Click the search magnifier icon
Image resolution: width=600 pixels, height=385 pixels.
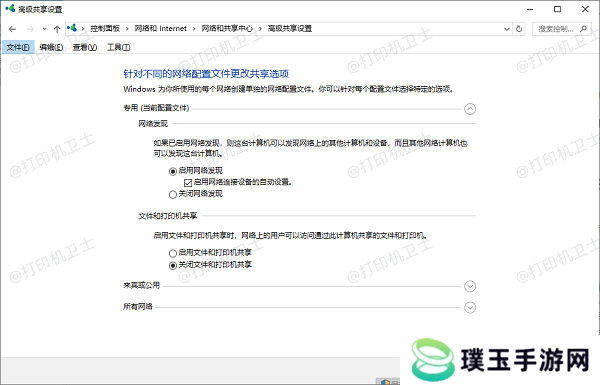click(x=583, y=29)
